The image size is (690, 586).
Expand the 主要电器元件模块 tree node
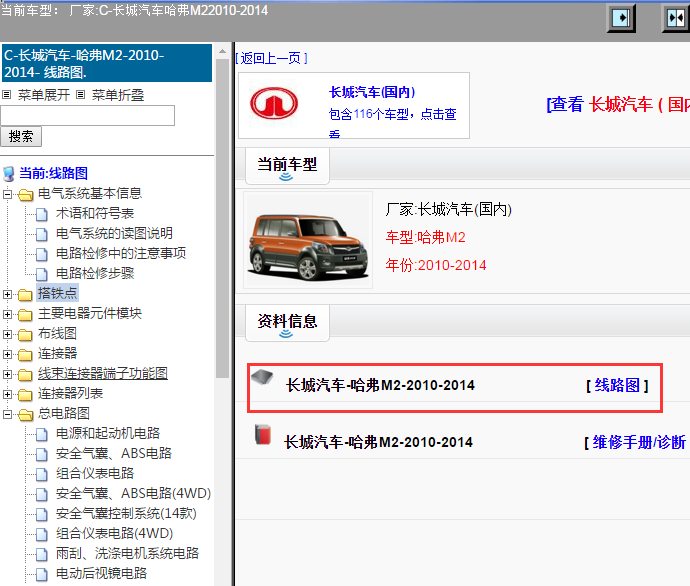[7, 314]
